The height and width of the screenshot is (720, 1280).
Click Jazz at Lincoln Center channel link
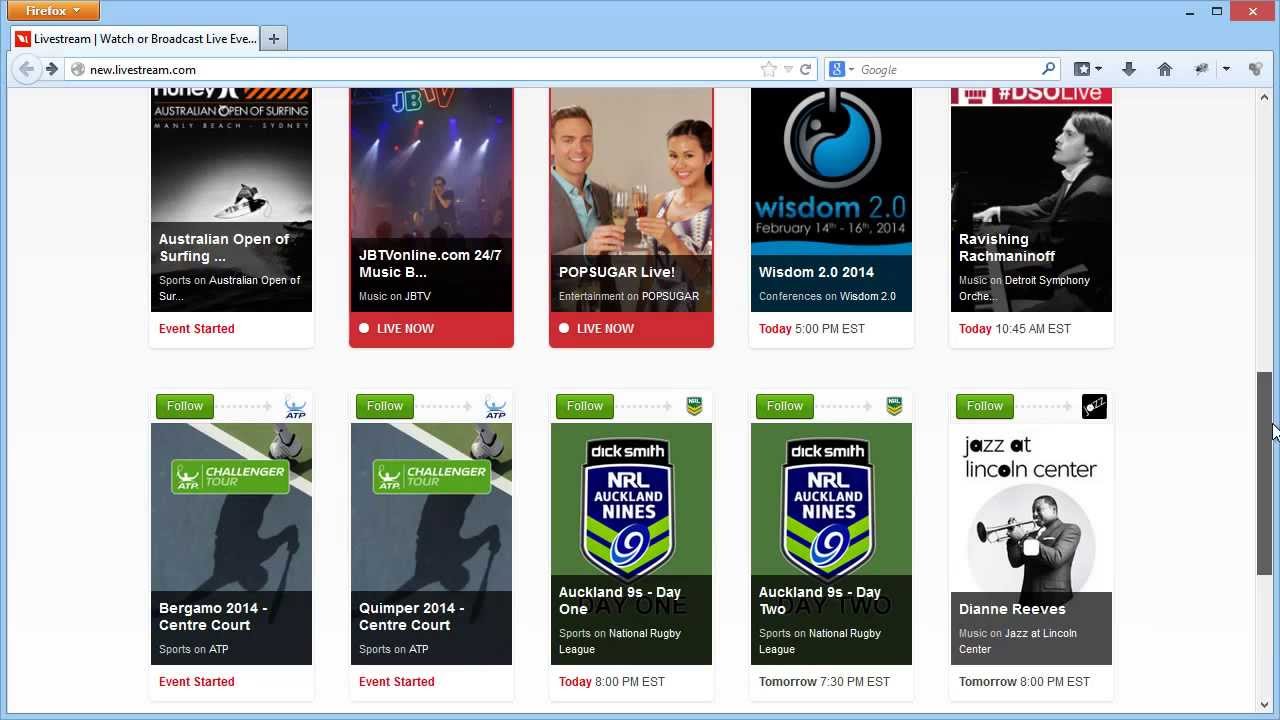(x=1018, y=641)
